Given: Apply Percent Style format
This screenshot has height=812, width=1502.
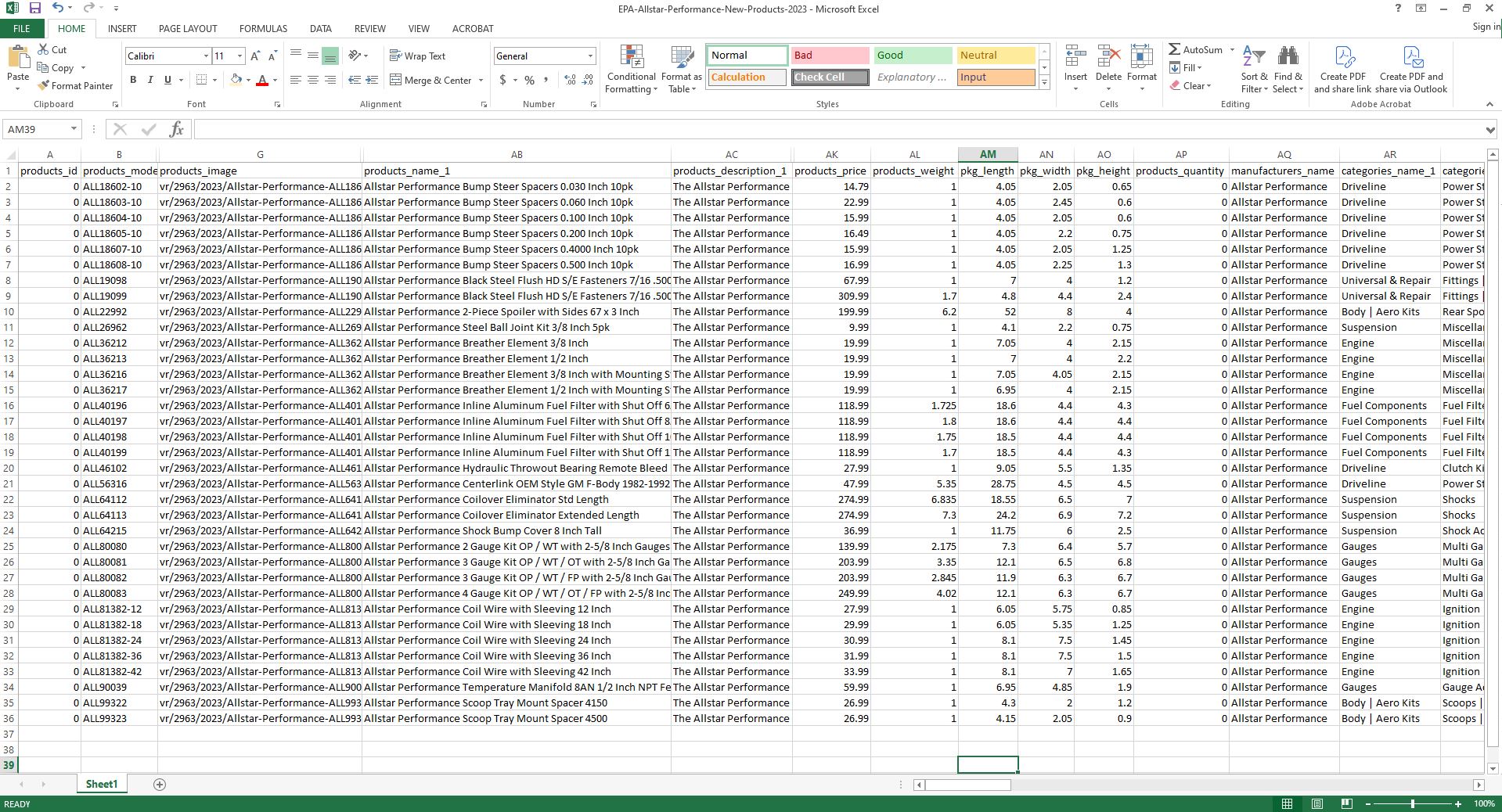Looking at the screenshot, I should [530, 80].
